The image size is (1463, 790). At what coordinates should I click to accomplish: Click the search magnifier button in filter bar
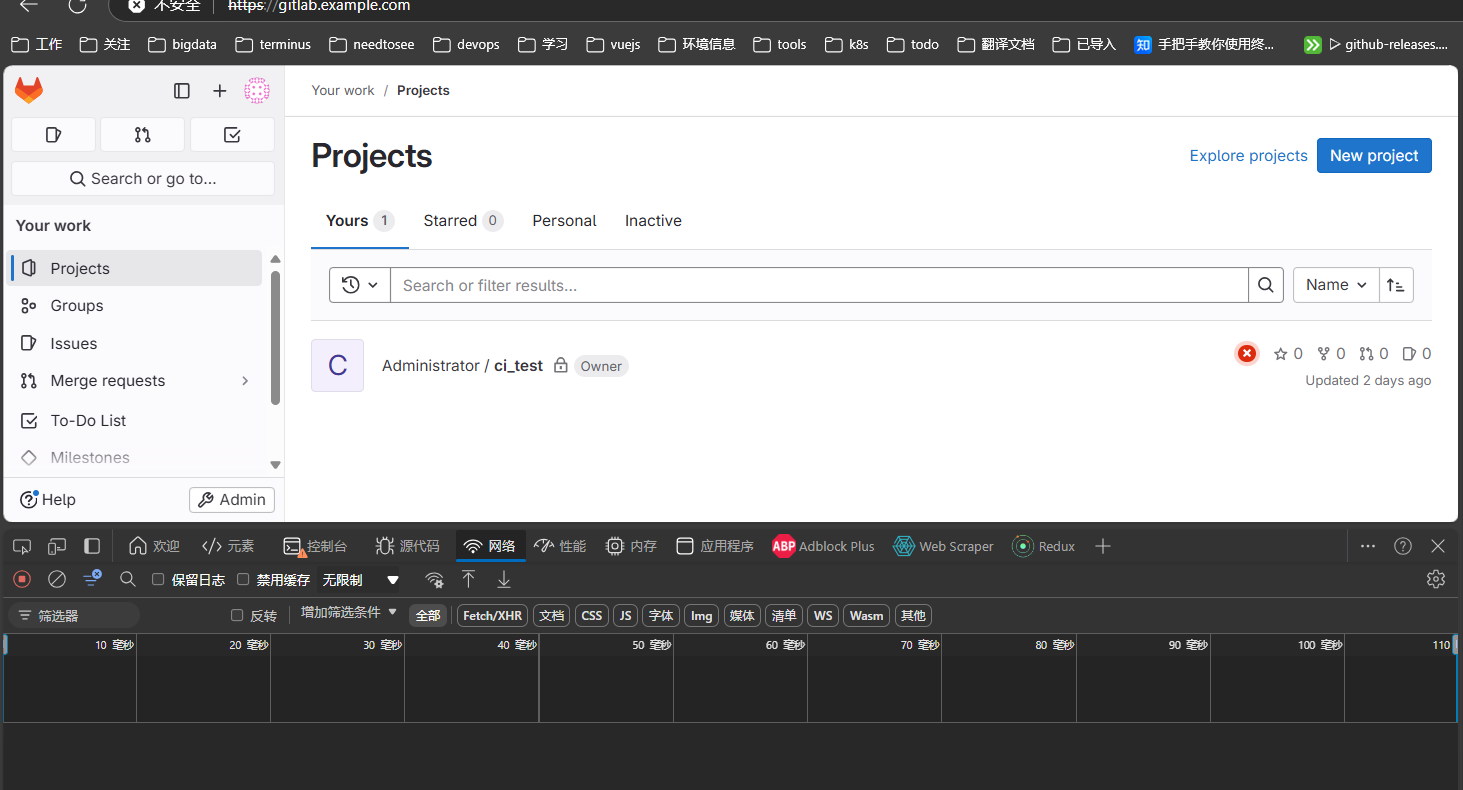tap(1266, 285)
